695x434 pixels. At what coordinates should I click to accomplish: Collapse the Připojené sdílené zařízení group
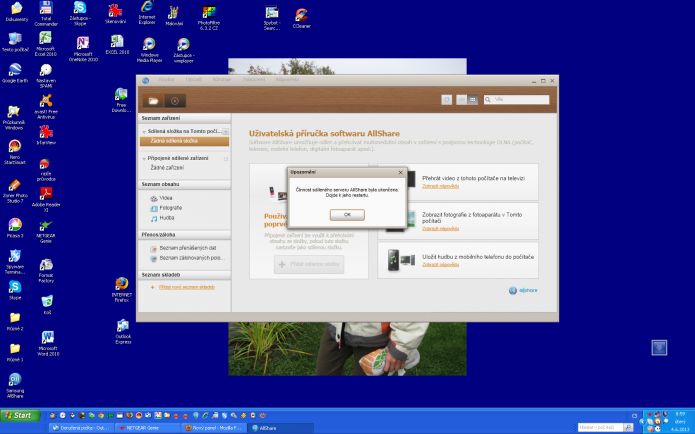click(x=144, y=158)
